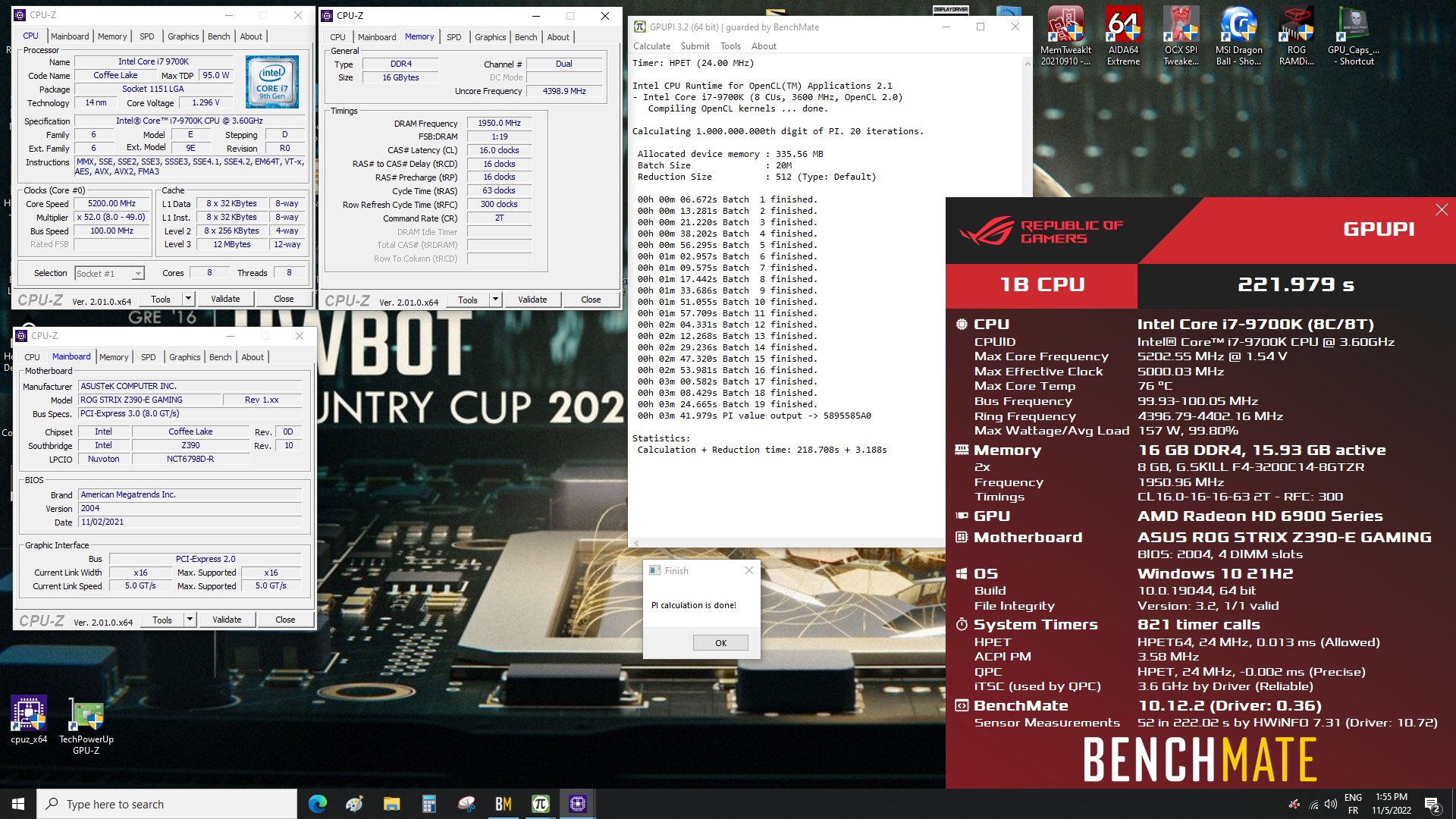1456x819 pixels.
Task: Click the Intel Core i7 logo in CPU-Z
Action: 272,82
